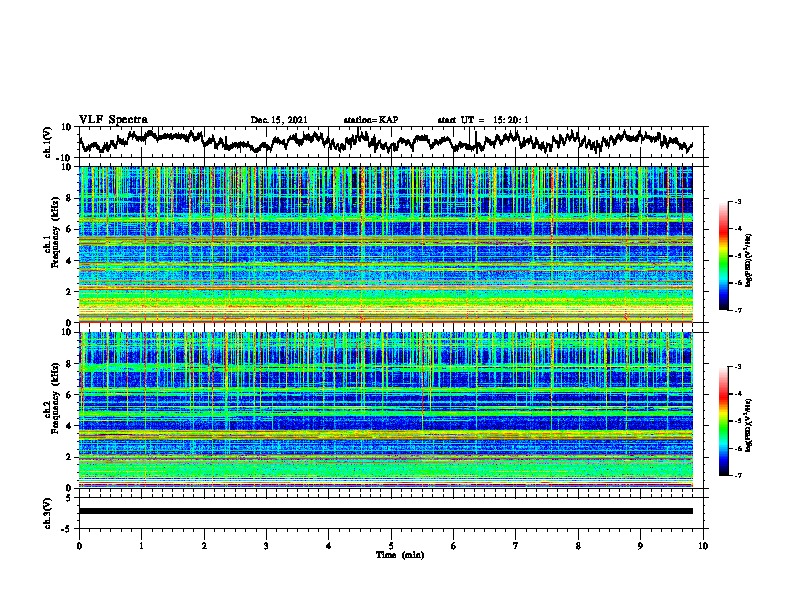This screenshot has width=792, height=612.
Task: Click the ch.1(V) voltage waveform trace
Action: coord(386,141)
